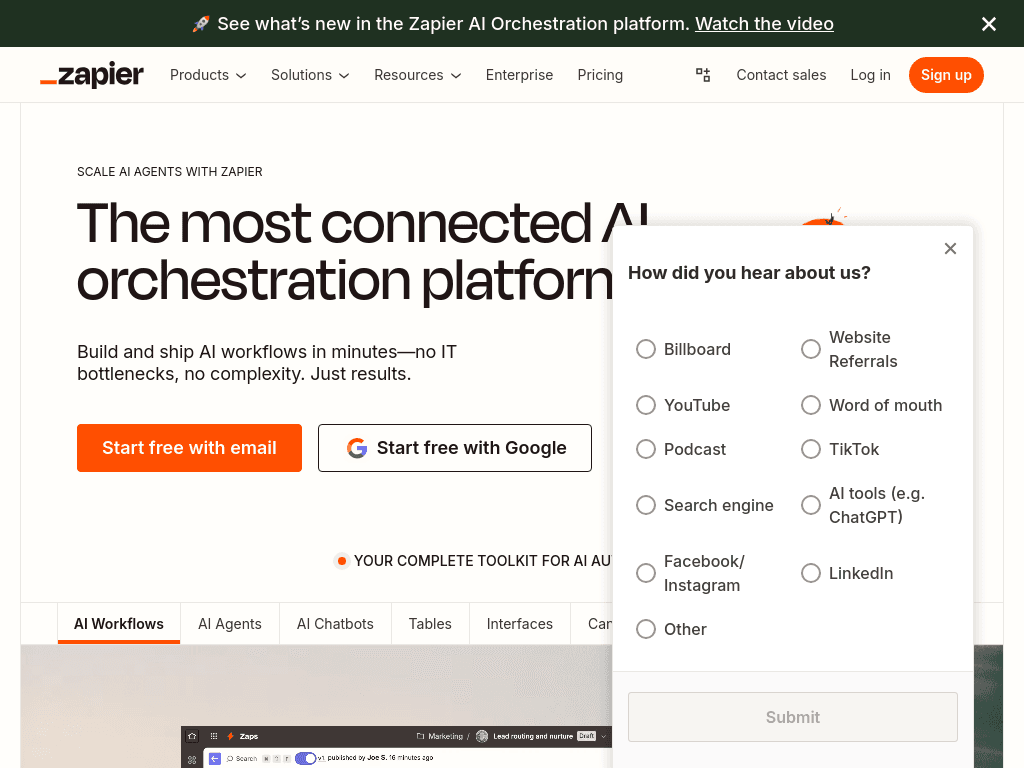The width and height of the screenshot is (1024, 768).
Task: Open the Pricing page
Action: [x=600, y=75]
